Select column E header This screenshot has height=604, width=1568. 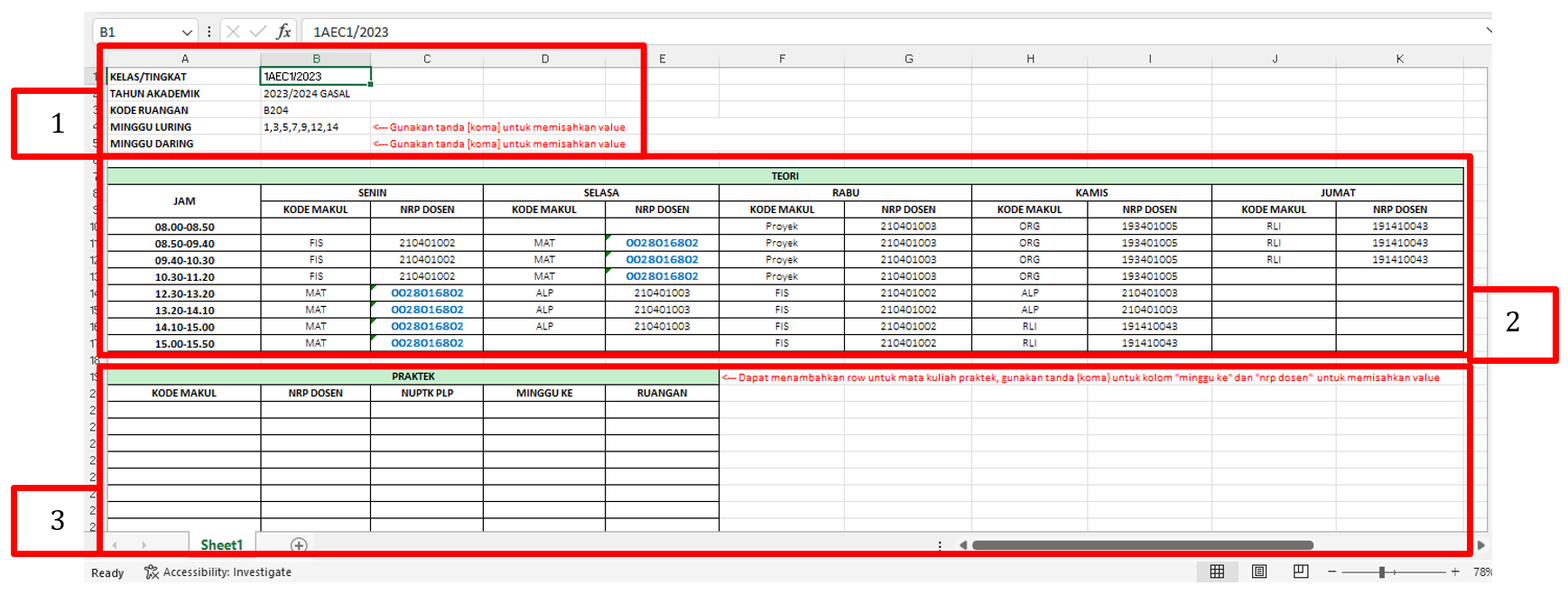(x=662, y=59)
